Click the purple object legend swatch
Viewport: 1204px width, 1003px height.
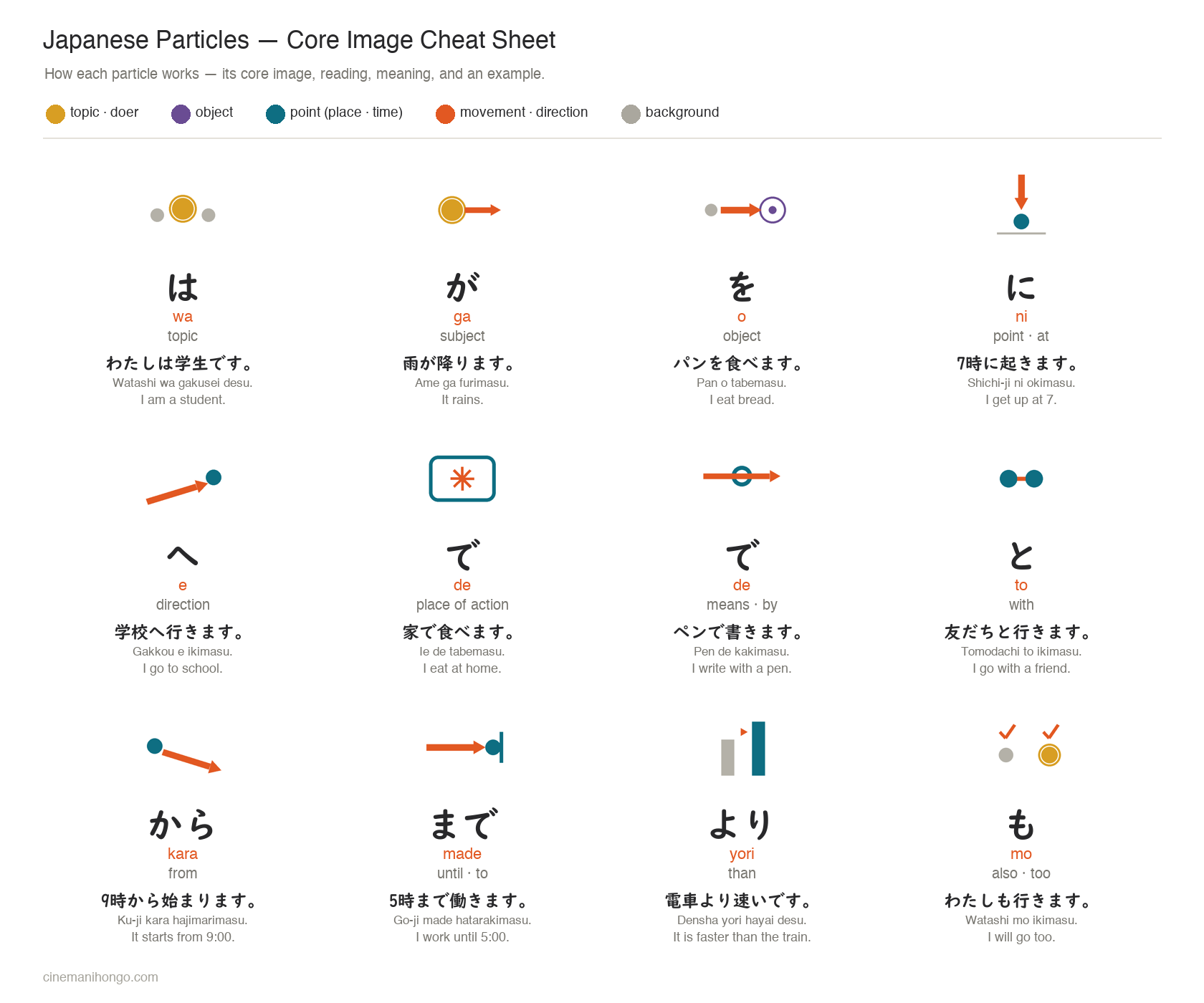181,114
